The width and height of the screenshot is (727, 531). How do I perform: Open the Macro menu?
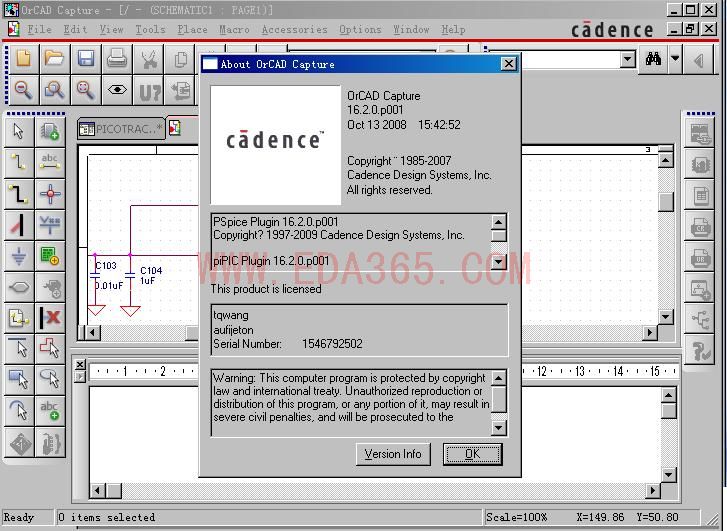[x=234, y=29]
